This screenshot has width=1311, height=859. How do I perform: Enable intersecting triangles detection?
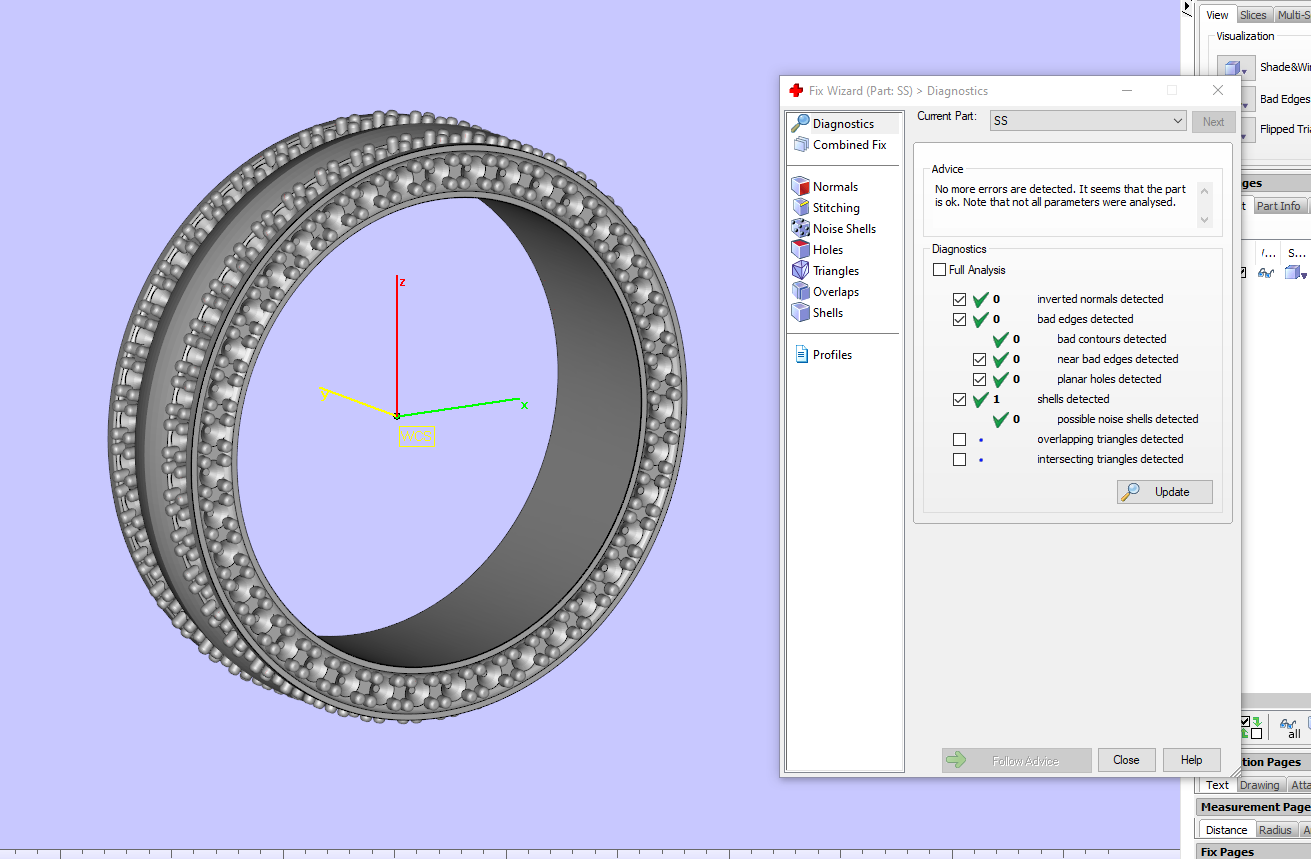[x=960, y=460]
